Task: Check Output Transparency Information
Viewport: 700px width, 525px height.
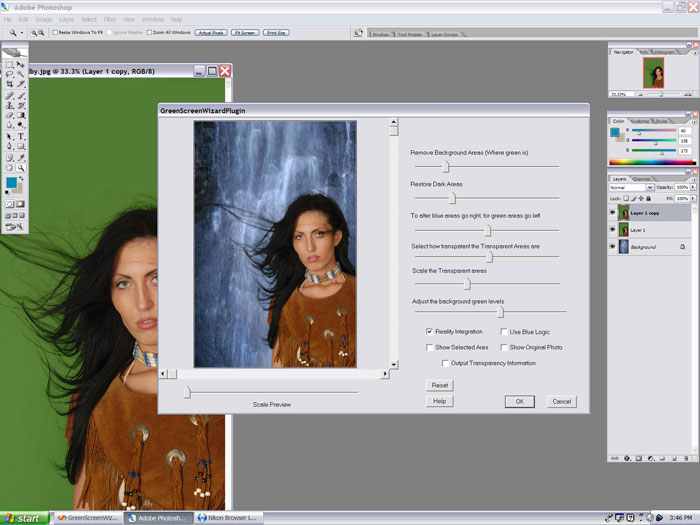Action: point(445,363)
